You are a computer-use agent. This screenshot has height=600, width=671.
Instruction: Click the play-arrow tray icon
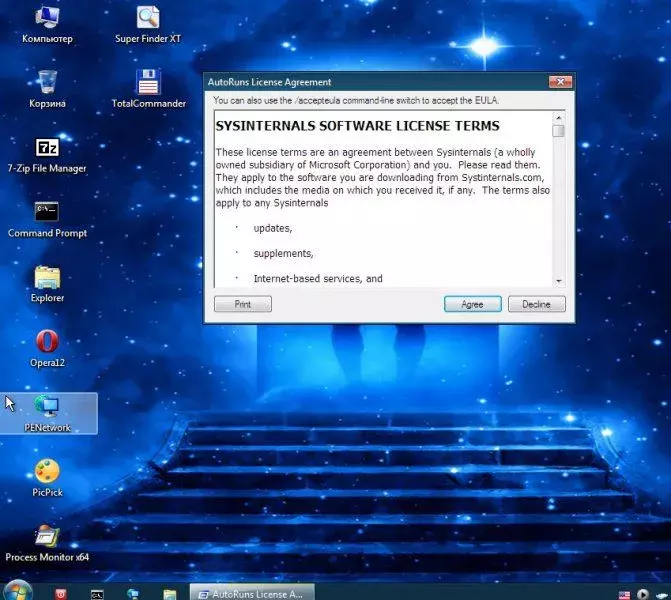point(642,594)
